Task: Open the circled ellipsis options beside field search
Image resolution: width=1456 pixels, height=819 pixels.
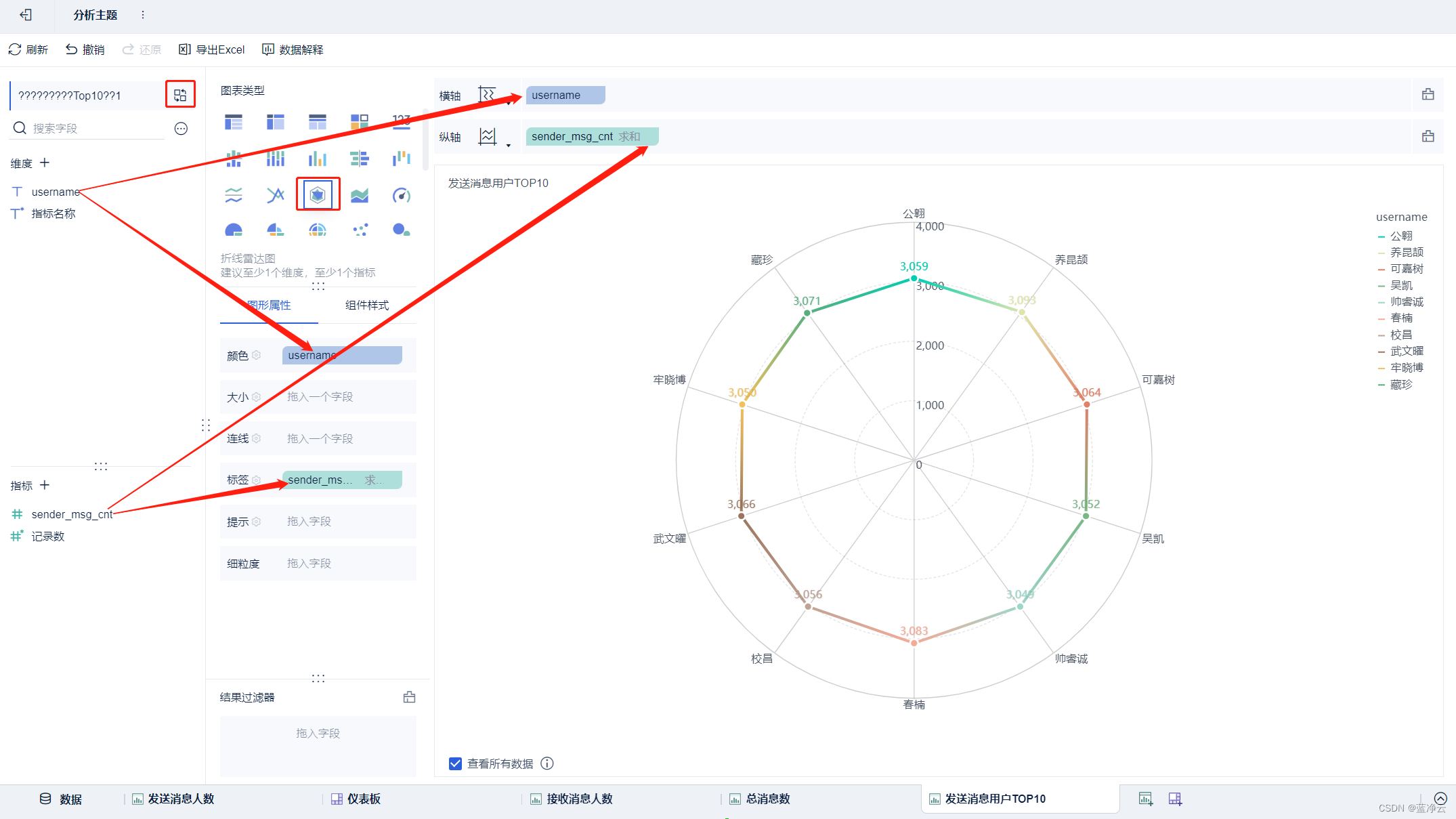Action: (181, 129)
